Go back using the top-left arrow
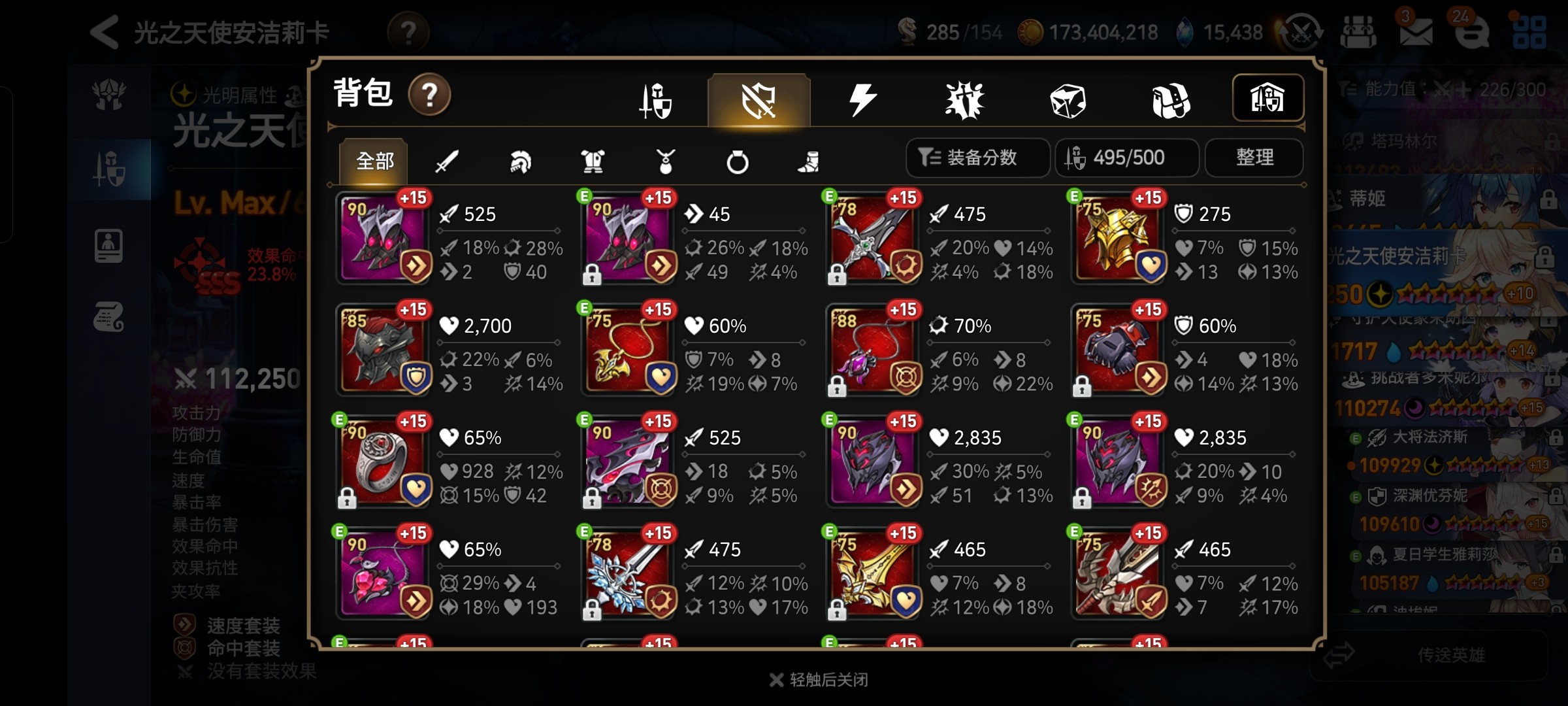This screenshot has width=1568, height=706. 105,32
